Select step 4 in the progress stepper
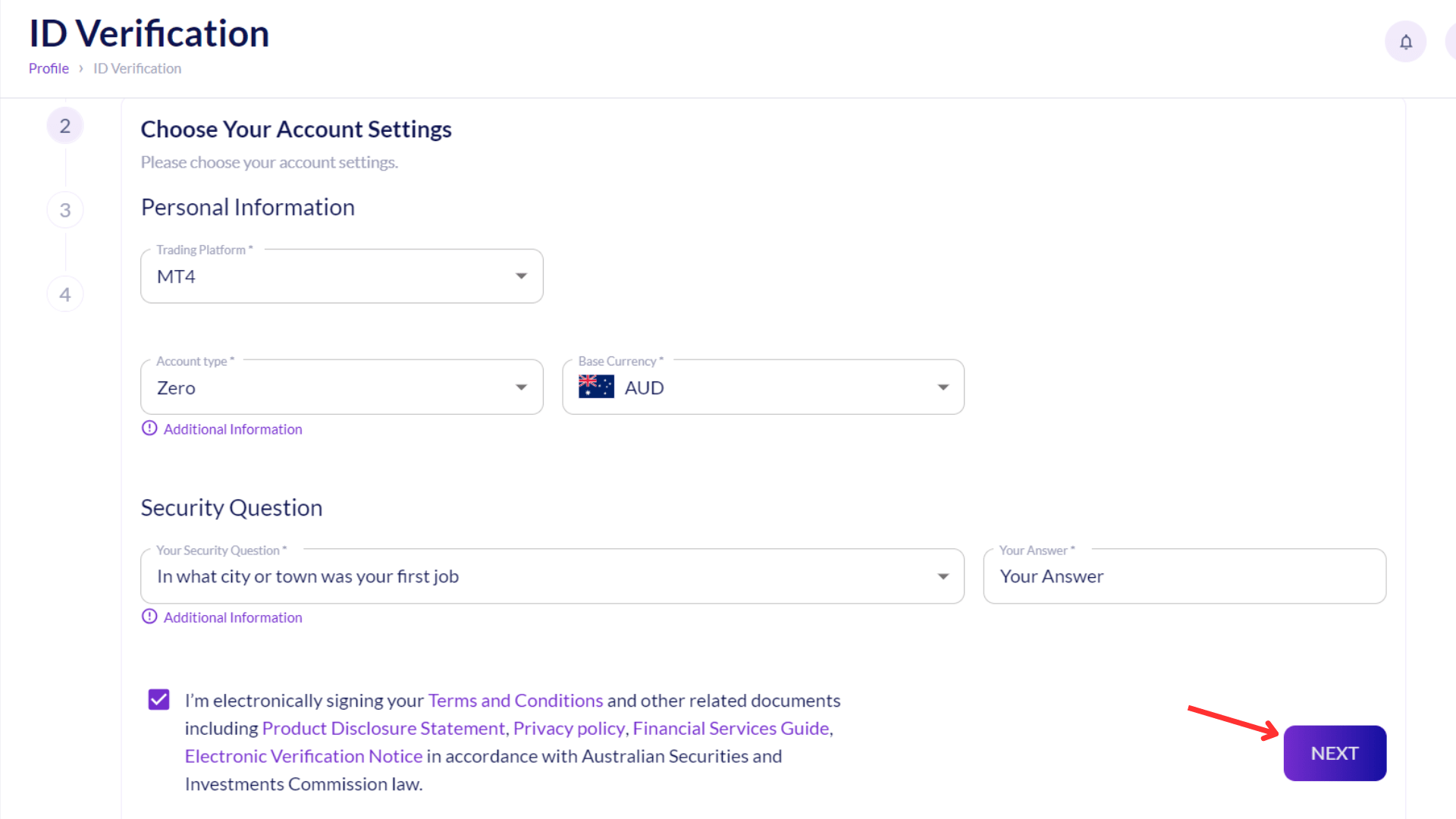The height and width of the screenshot is (819, 1456). tap(64, 293)
